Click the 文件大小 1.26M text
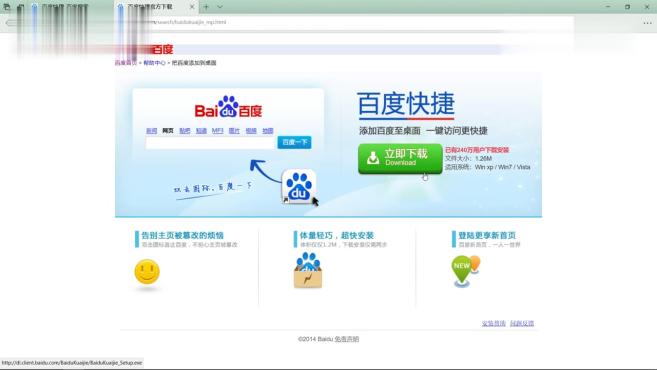This screenshot has height=370, width=657. click(x=468, y=158)
